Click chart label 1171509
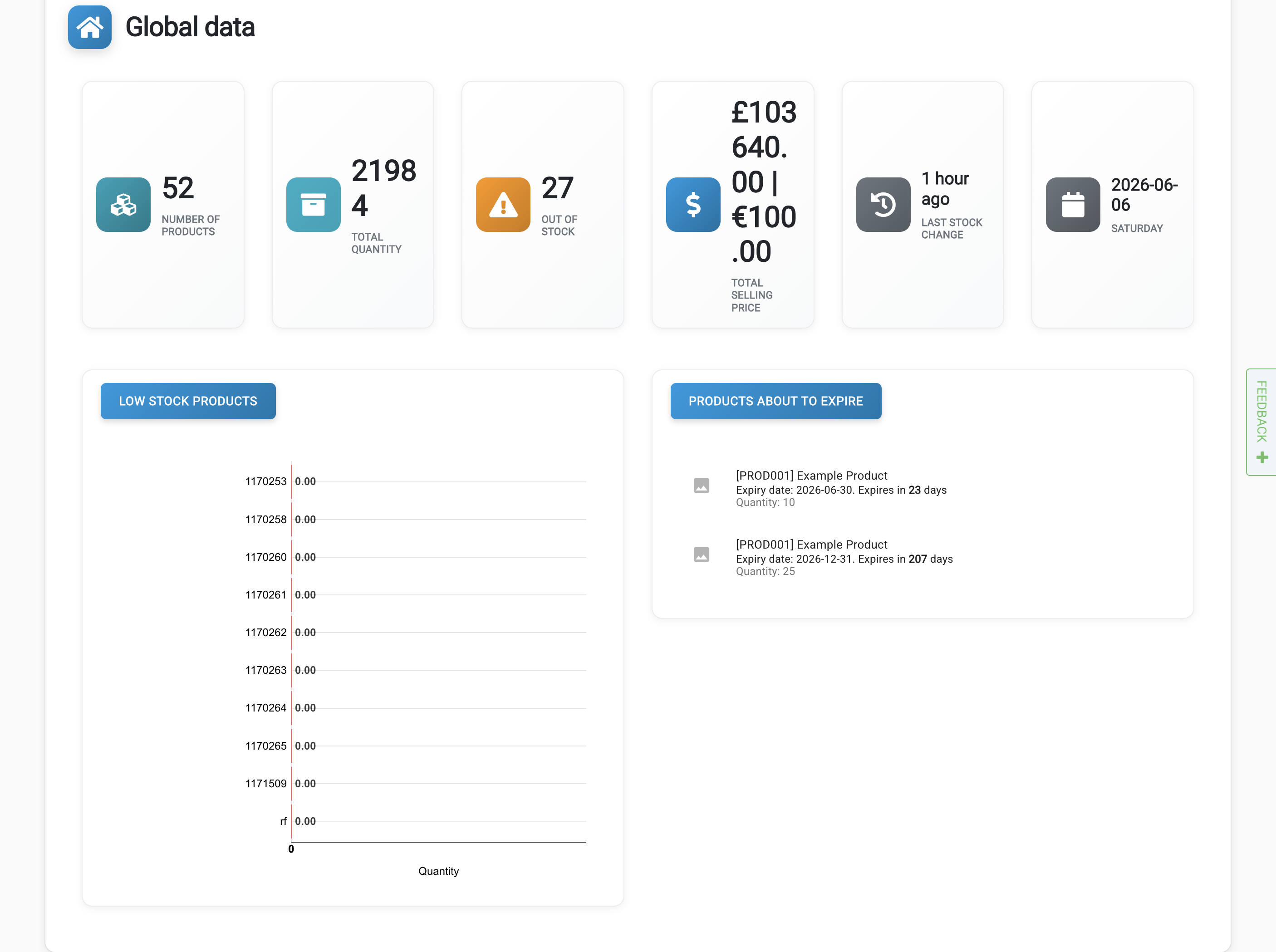This screenshot has height=952, width=1276. [x=266, y=783]
